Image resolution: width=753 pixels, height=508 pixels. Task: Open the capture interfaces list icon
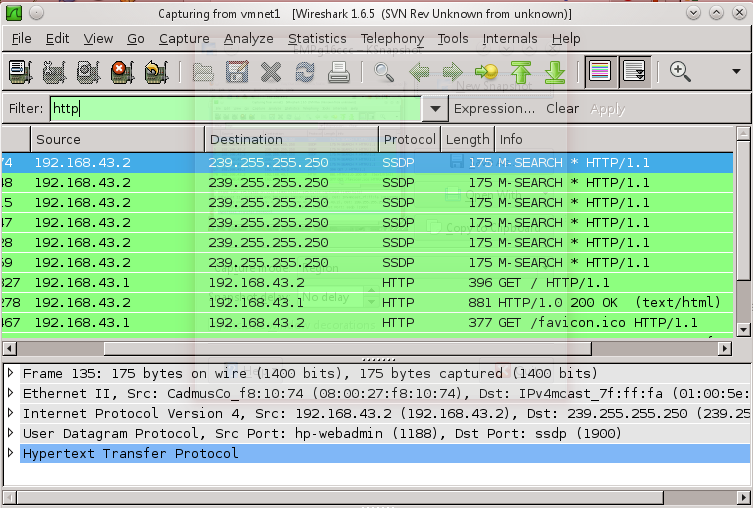(x=20, y=72)
